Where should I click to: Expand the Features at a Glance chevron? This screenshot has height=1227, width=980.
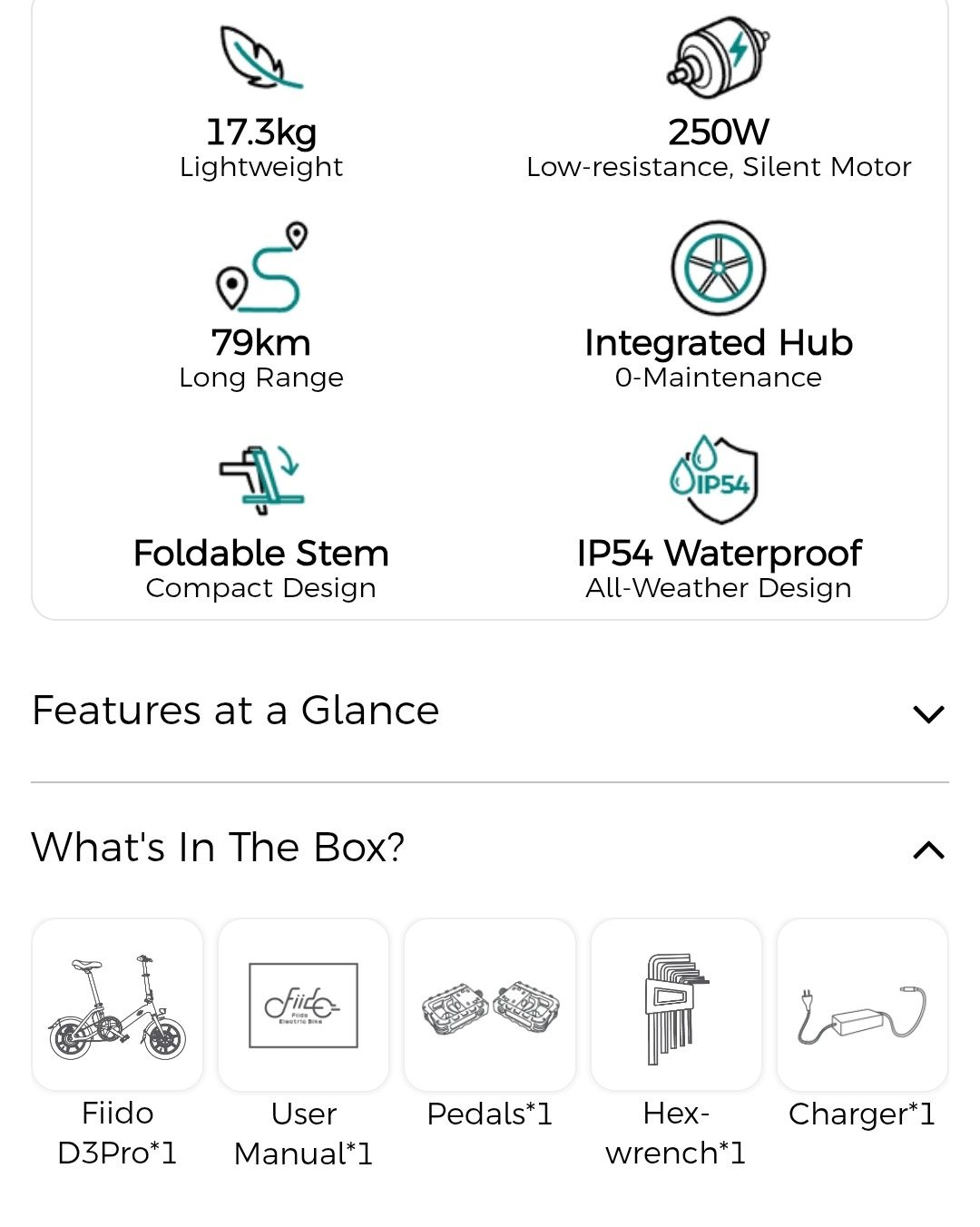coord(928,714)
